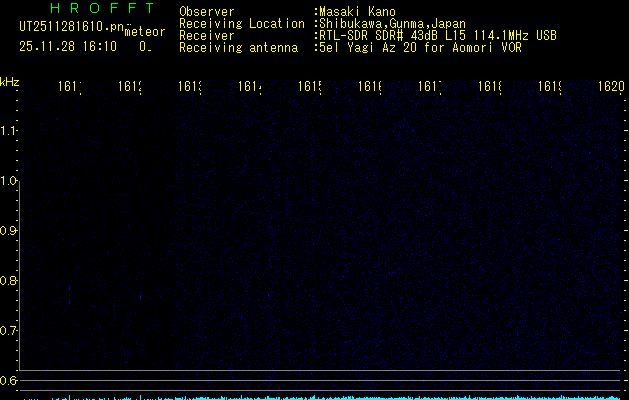The image size is (629, 400).
Task: Click the kHz axis unit label
Action: [x=9, y=82]
